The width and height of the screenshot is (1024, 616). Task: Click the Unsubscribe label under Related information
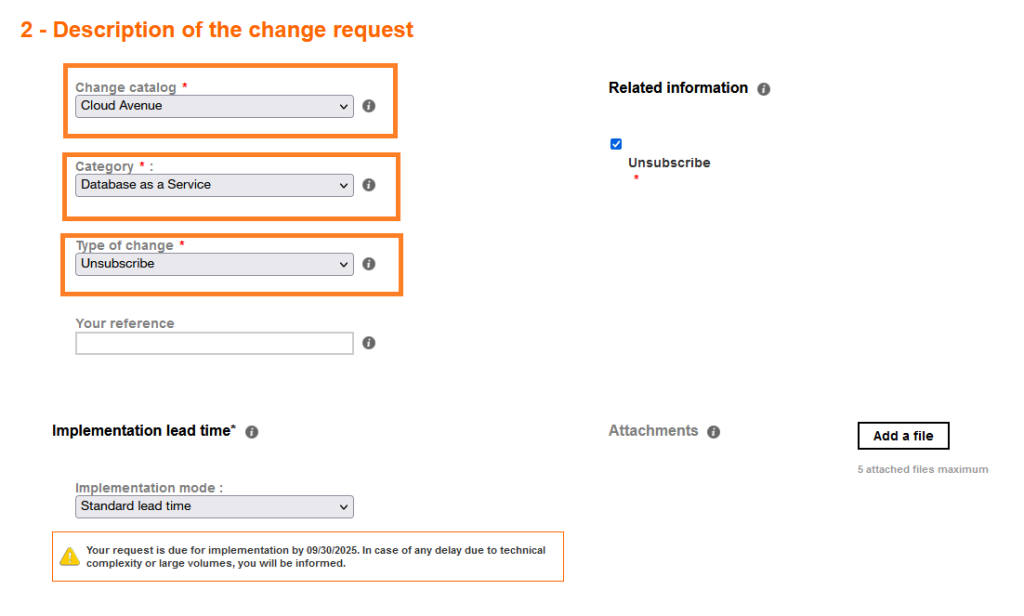point(669,163)
